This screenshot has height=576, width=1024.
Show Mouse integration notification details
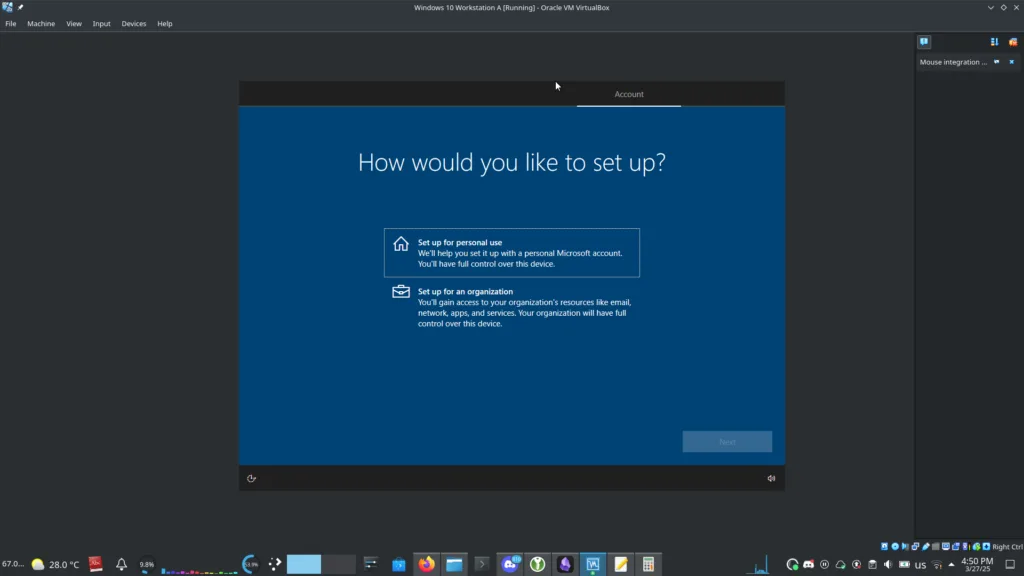(997, 62)
